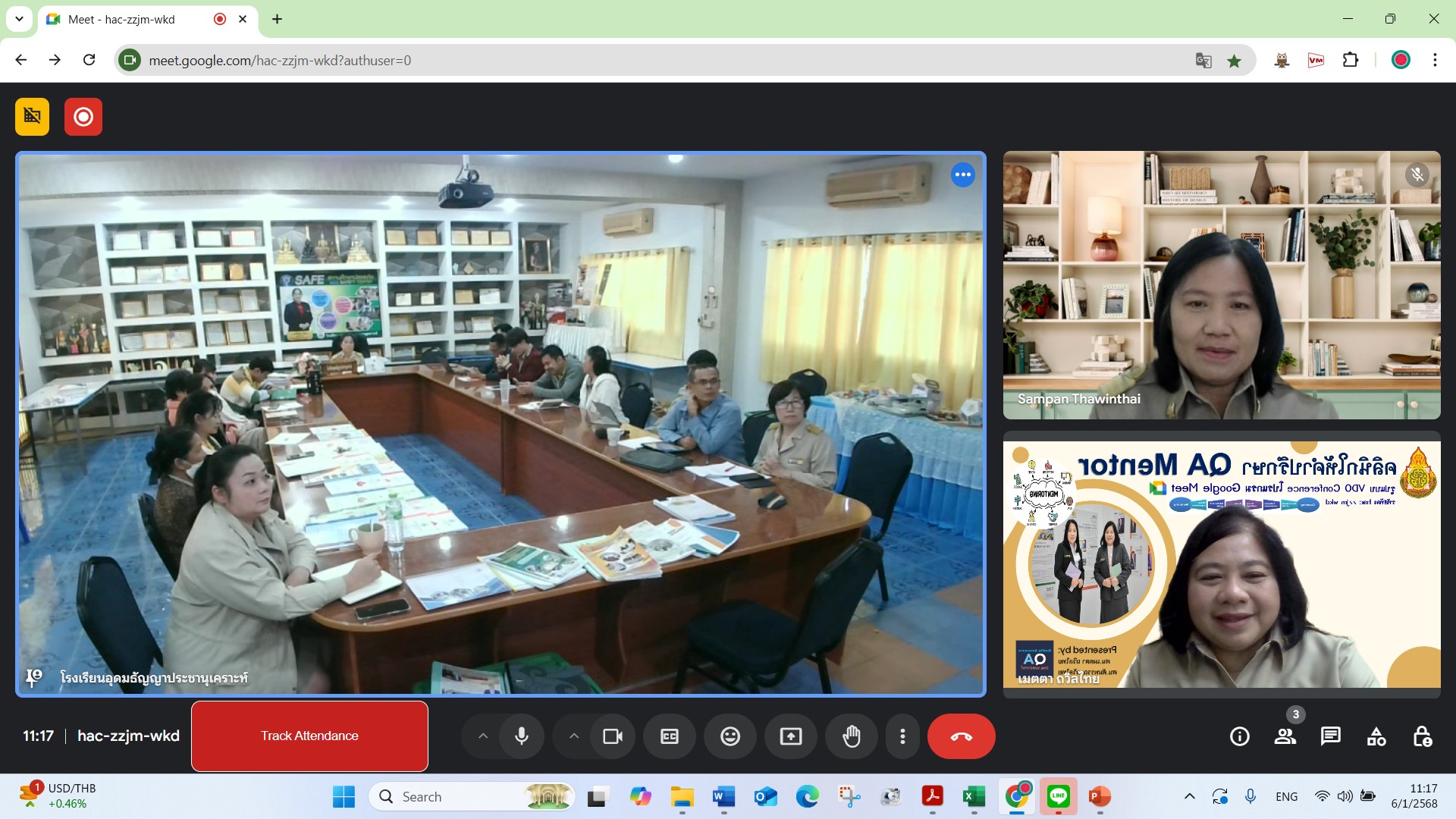Click the pinned icon on the main video
1456x819 pixels.
coord(33,677)
